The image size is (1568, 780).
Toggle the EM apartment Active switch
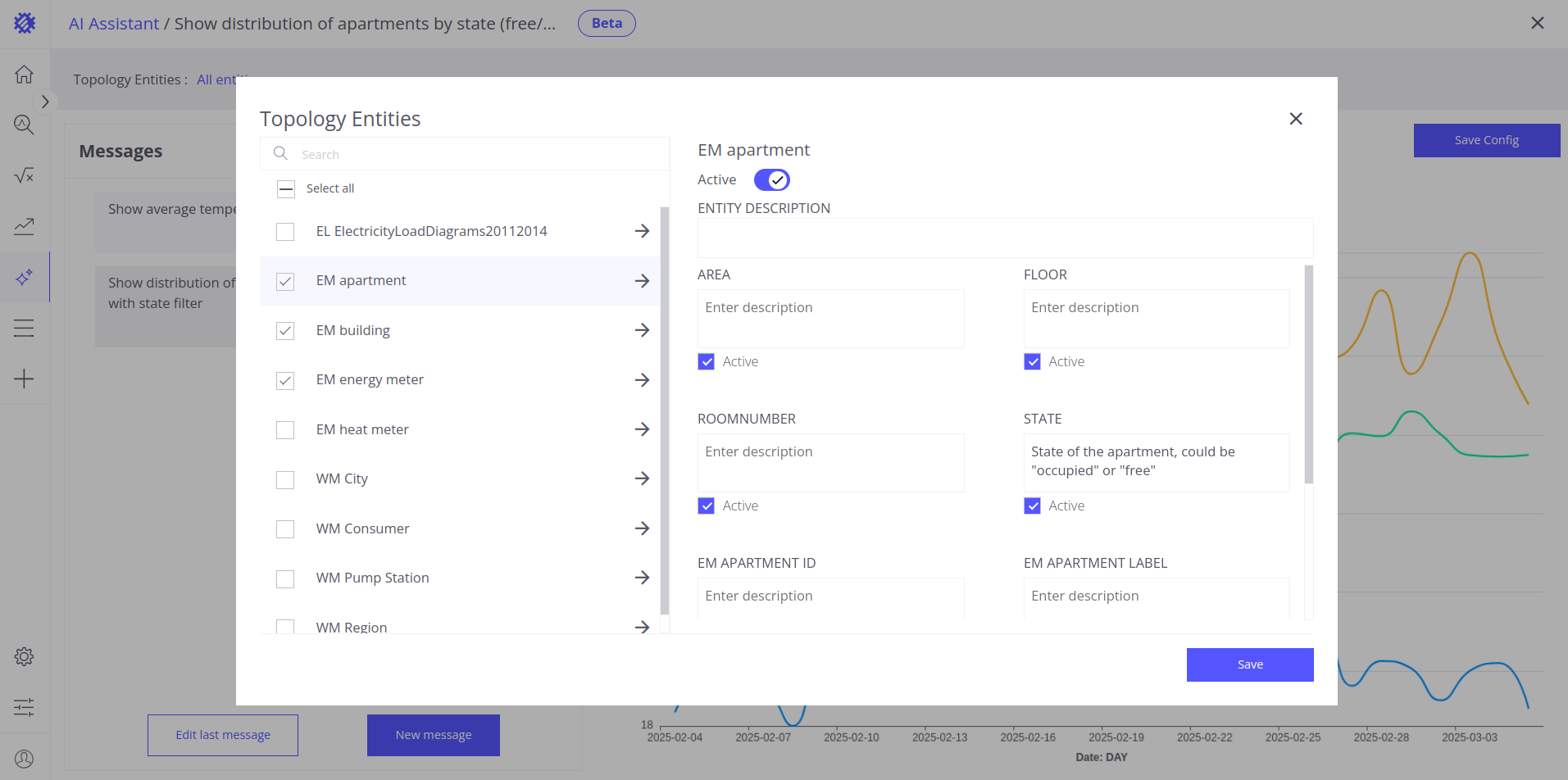coord(771,179)
